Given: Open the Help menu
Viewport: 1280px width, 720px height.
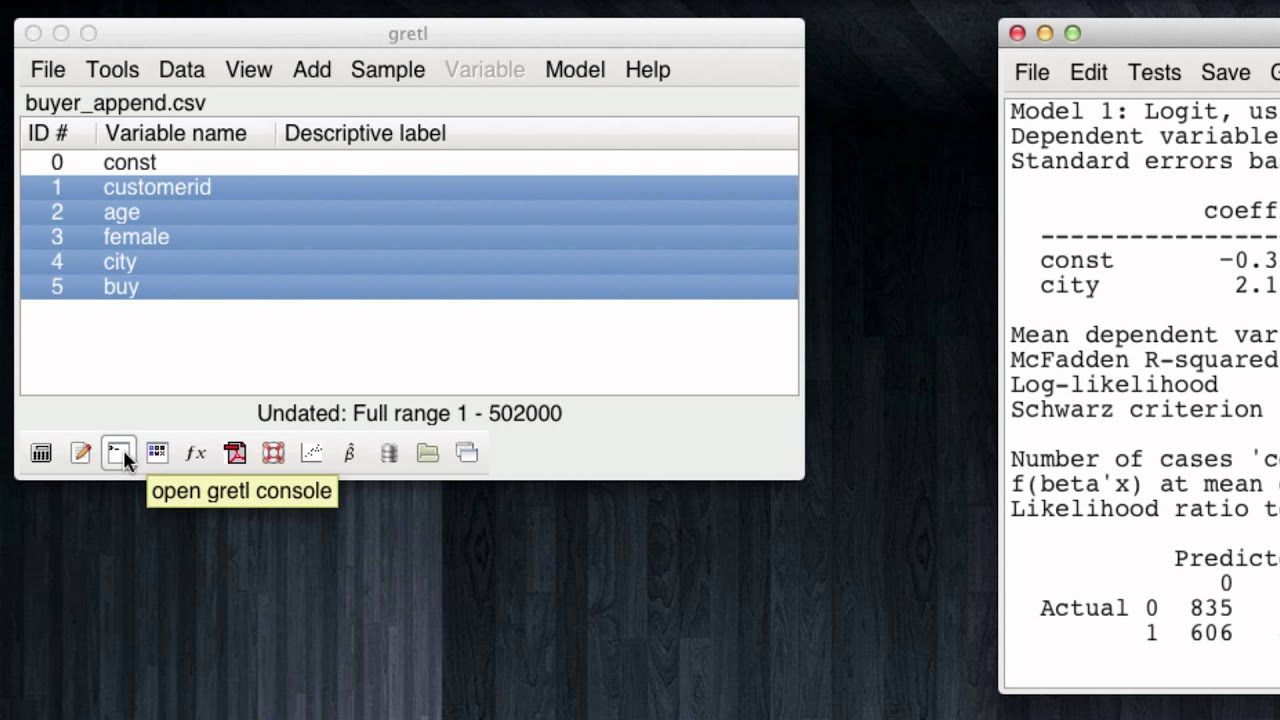Looking at the screenshot, I should pyautogui.click(x=648, y=70).
